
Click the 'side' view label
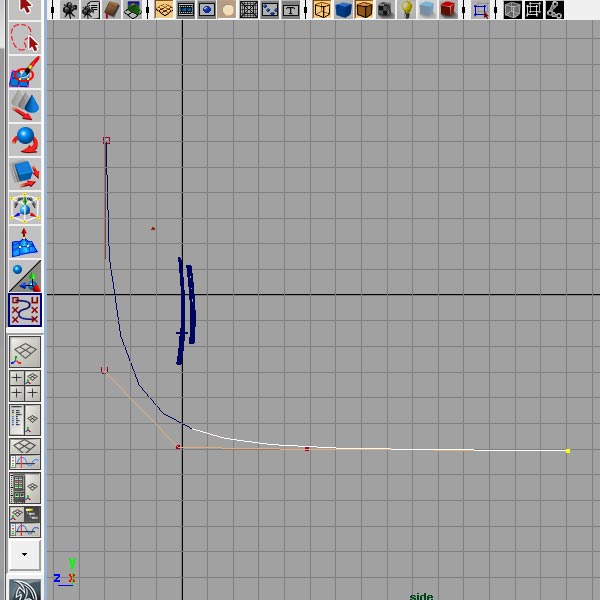421,596
